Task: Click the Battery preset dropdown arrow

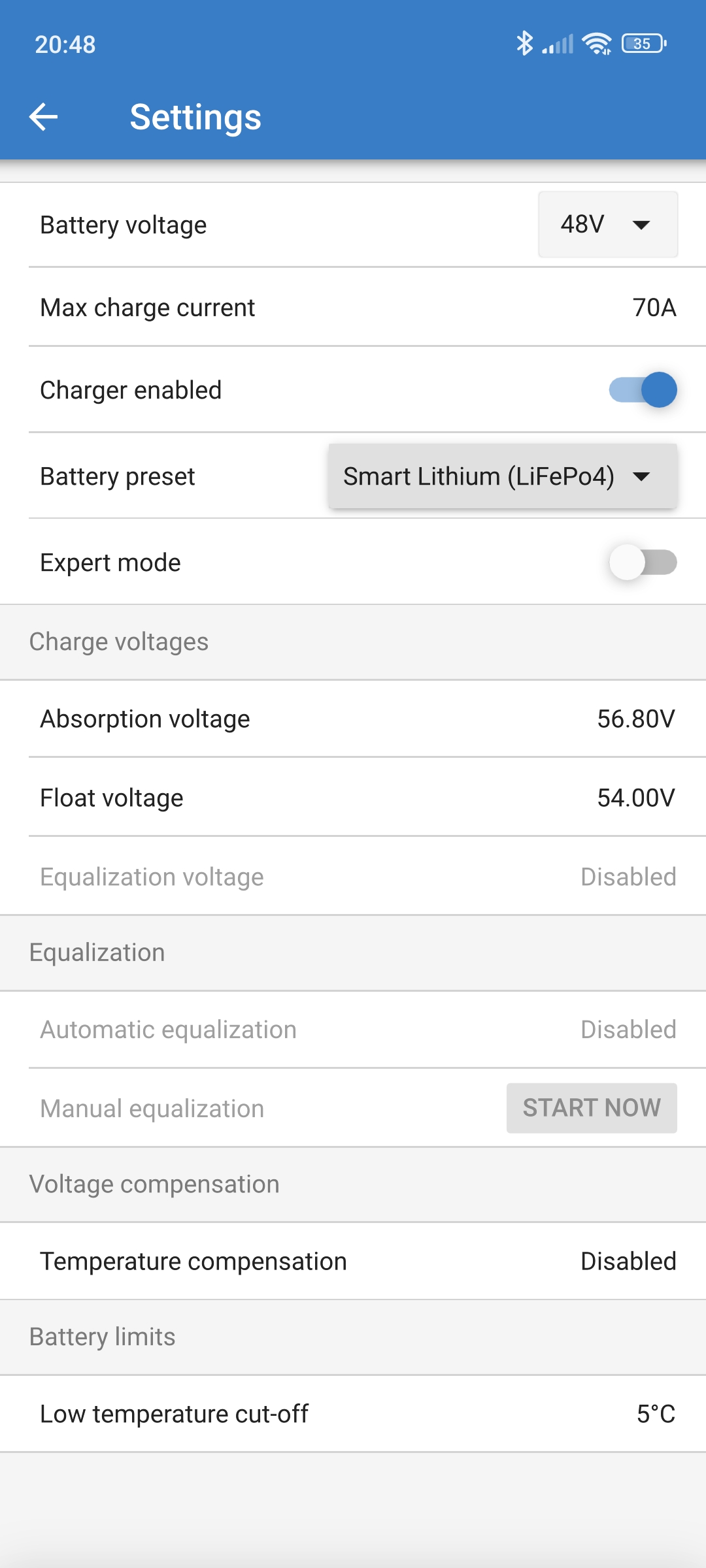Action: point(642,476)
